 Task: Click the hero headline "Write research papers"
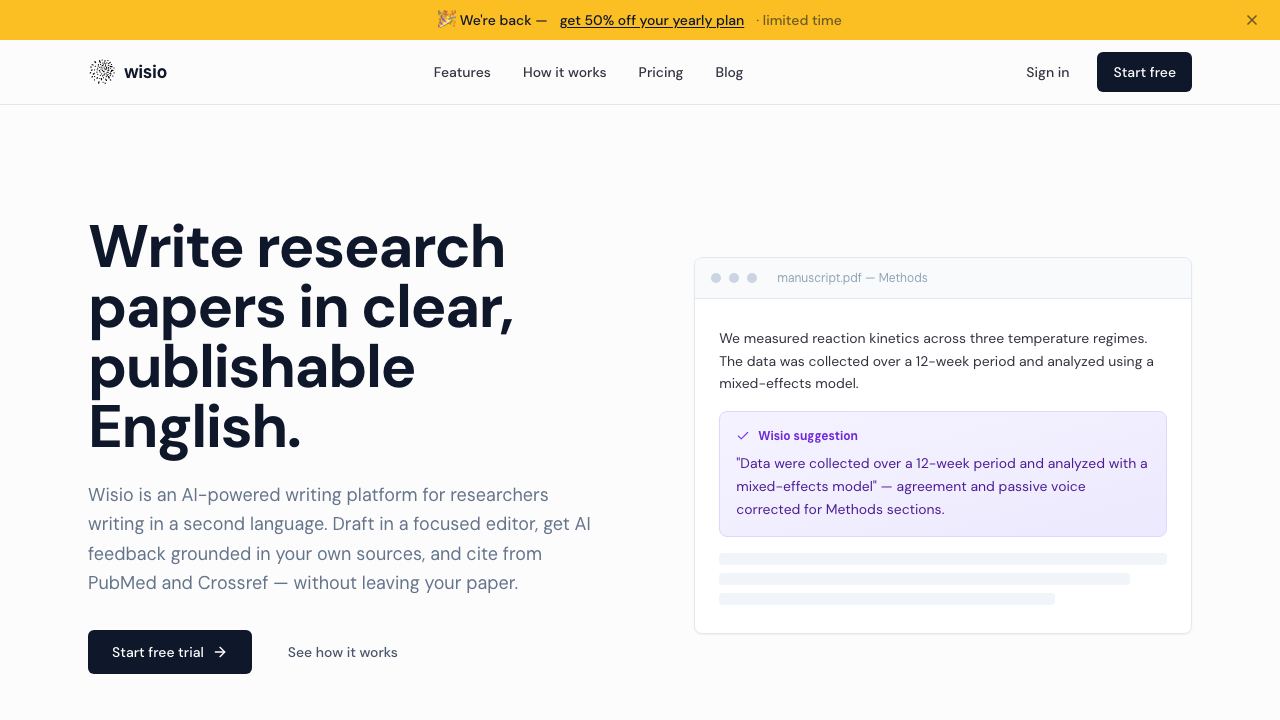tap(301, 336)
